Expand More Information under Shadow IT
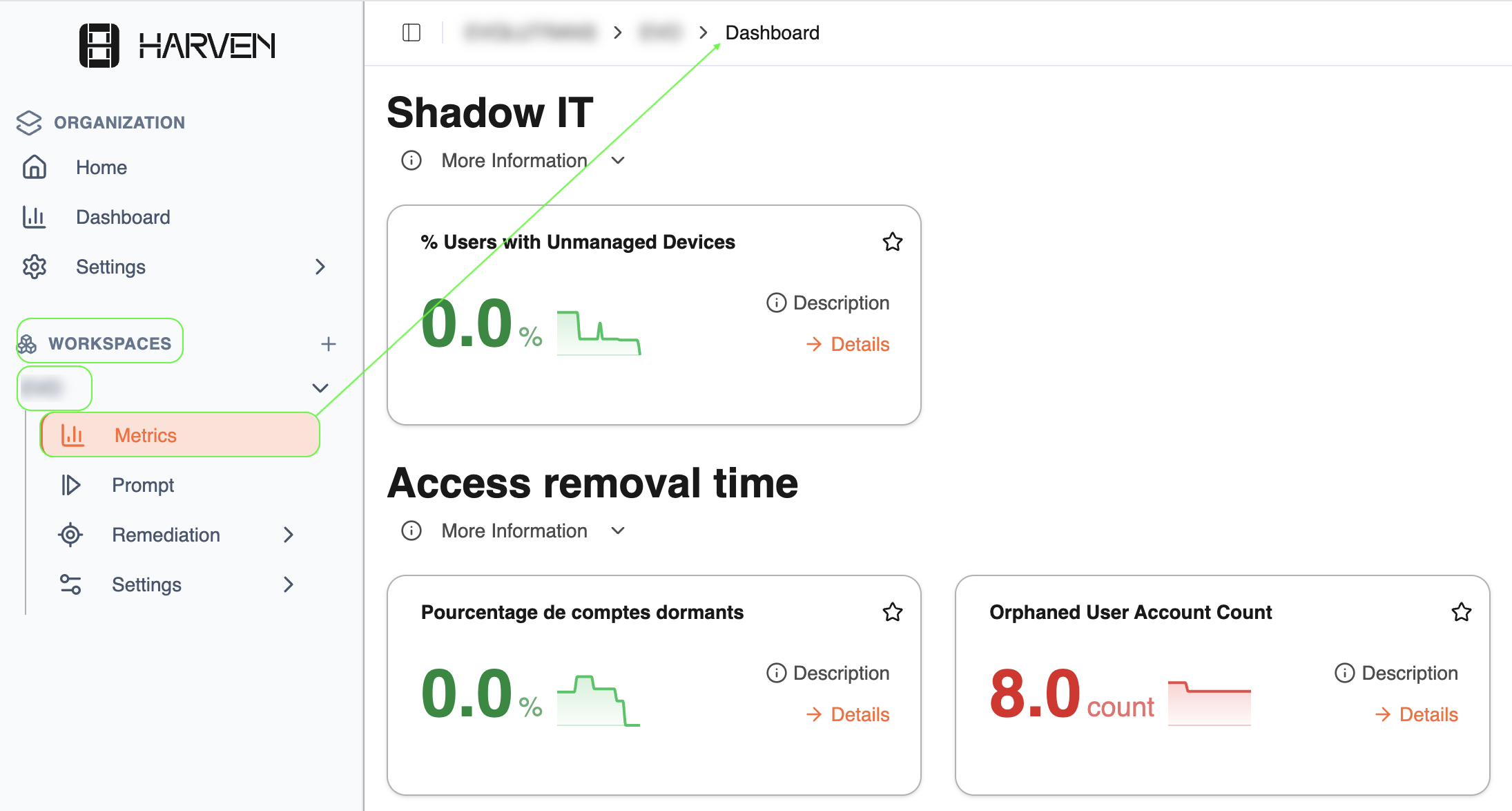Viewport: 1512px width, 811px height. coord(514,160)
